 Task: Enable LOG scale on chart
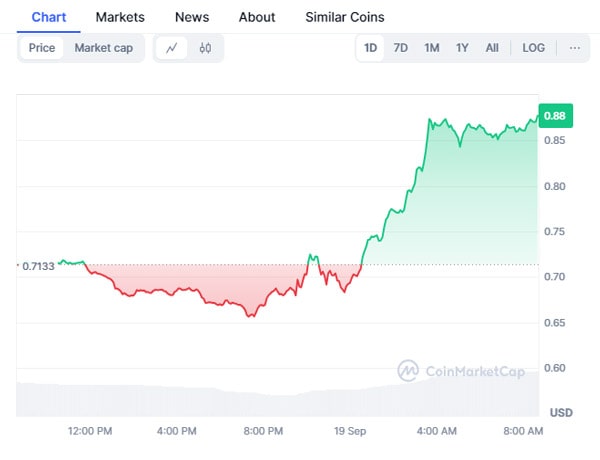534,48
